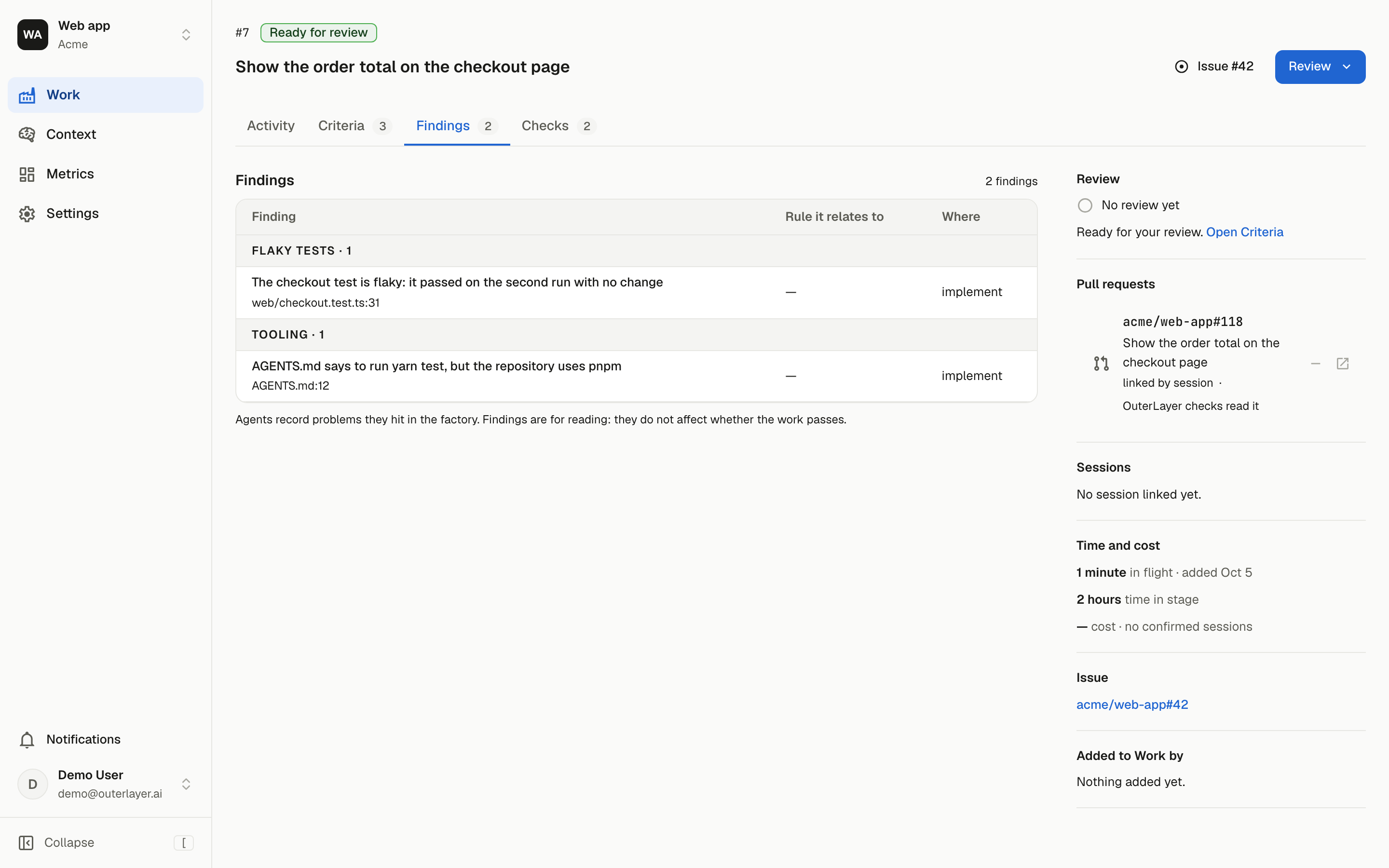Follow the Open Criteria link
The image size is (1389, 868).
1244,232
